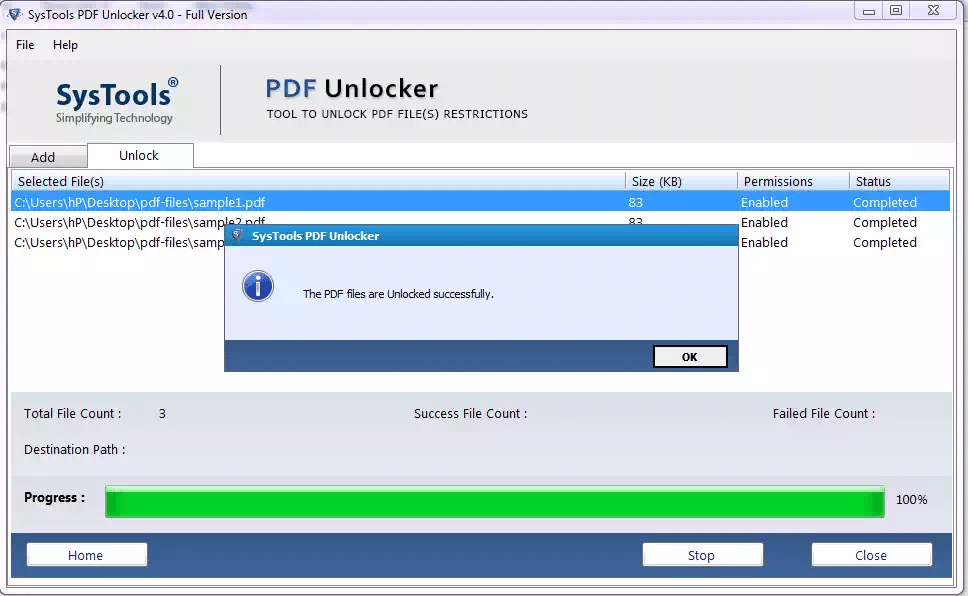Select the sample1.pdf file row
Image resolution: width=968 pixels, height=596 pixels.
coord(480,202)
